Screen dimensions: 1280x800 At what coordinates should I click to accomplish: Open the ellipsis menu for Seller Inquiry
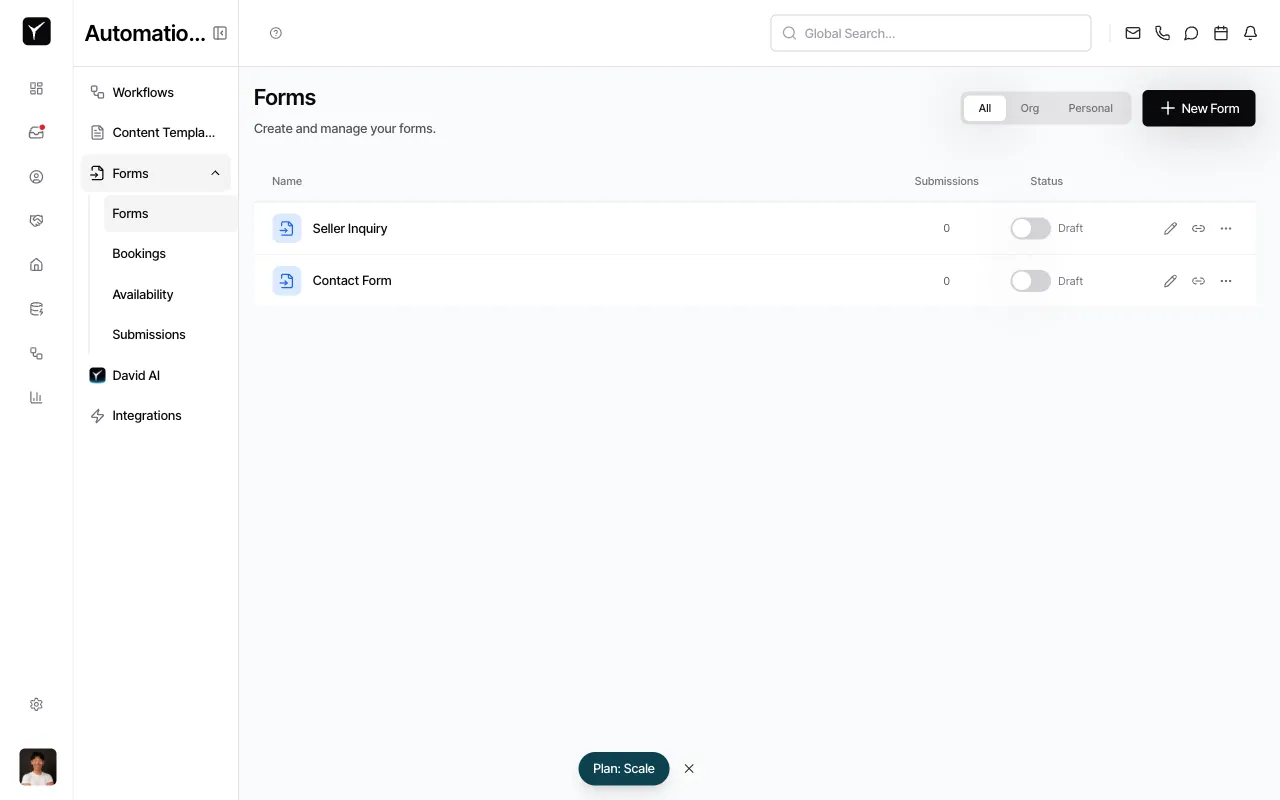pos(1226,228)
